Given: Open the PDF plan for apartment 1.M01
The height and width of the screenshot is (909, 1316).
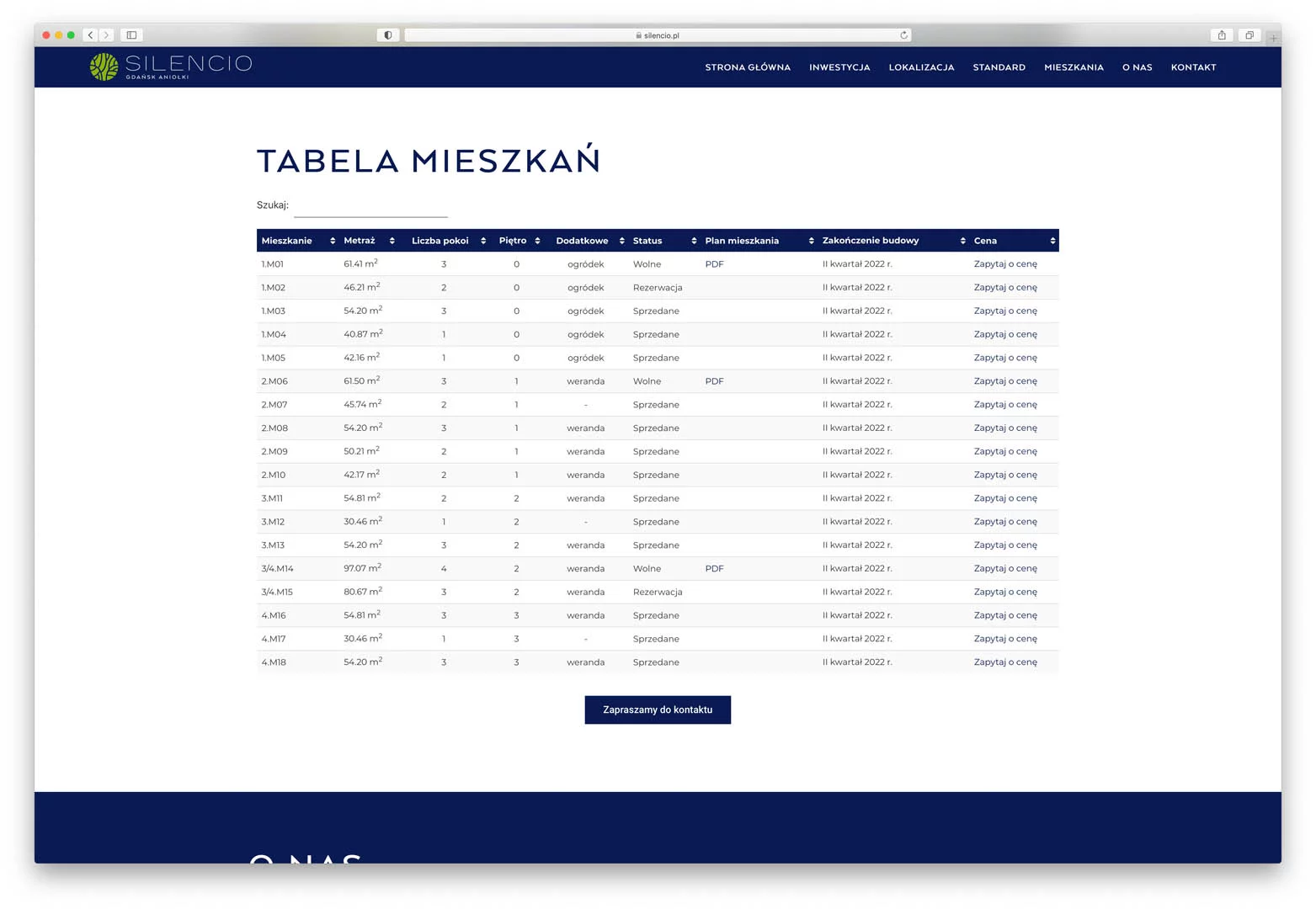Looking at the screenshot, I should (714, 264).
